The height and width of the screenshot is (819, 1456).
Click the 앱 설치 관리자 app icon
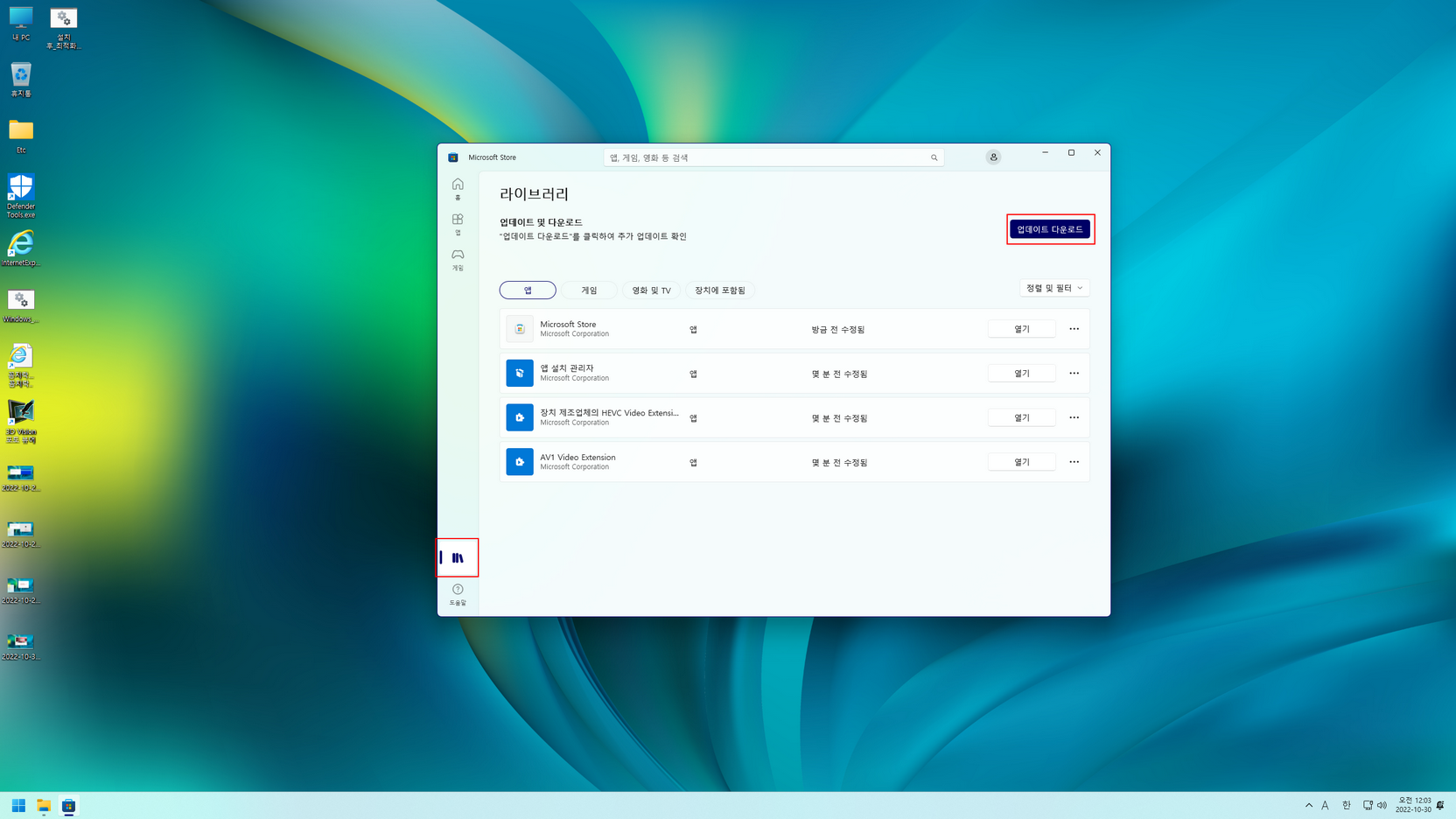[x=520, y=373]
